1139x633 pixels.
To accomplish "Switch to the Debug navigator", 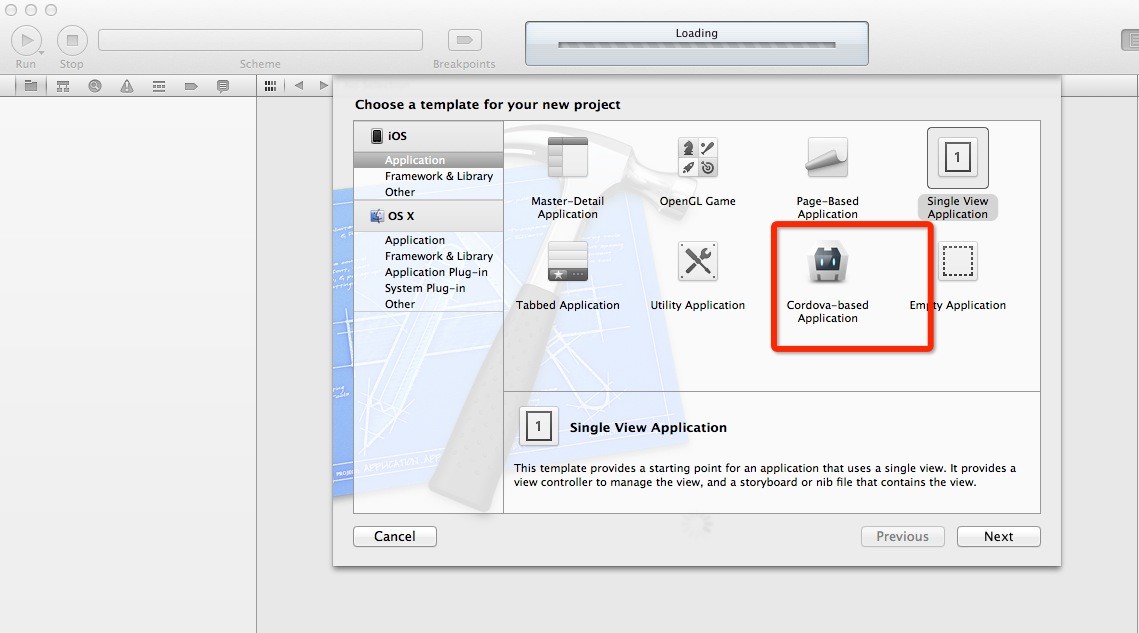I will point(159,86).
